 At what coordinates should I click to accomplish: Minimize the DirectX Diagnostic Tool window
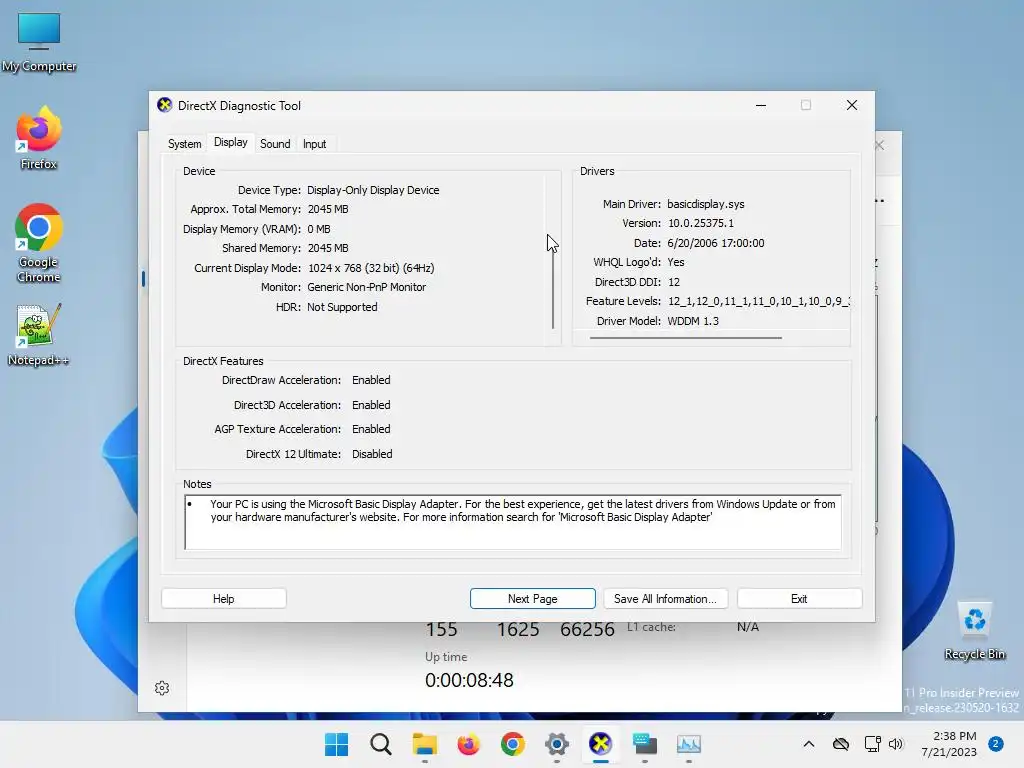(x=761, y=105)
